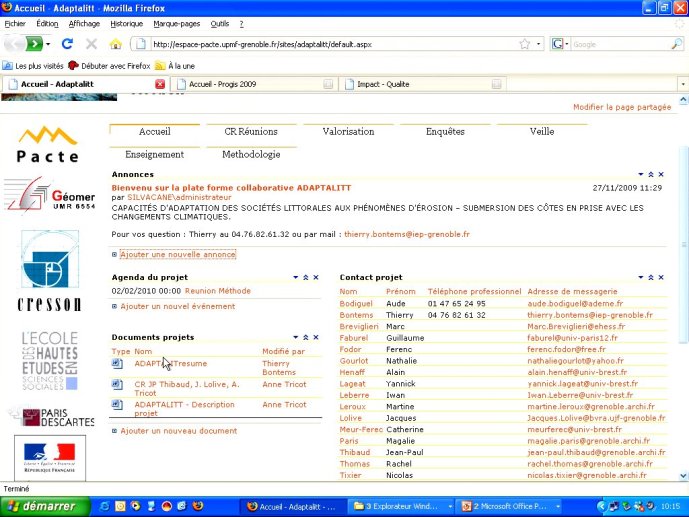Click the Pacte logo in the sidebar

(48, 144)
